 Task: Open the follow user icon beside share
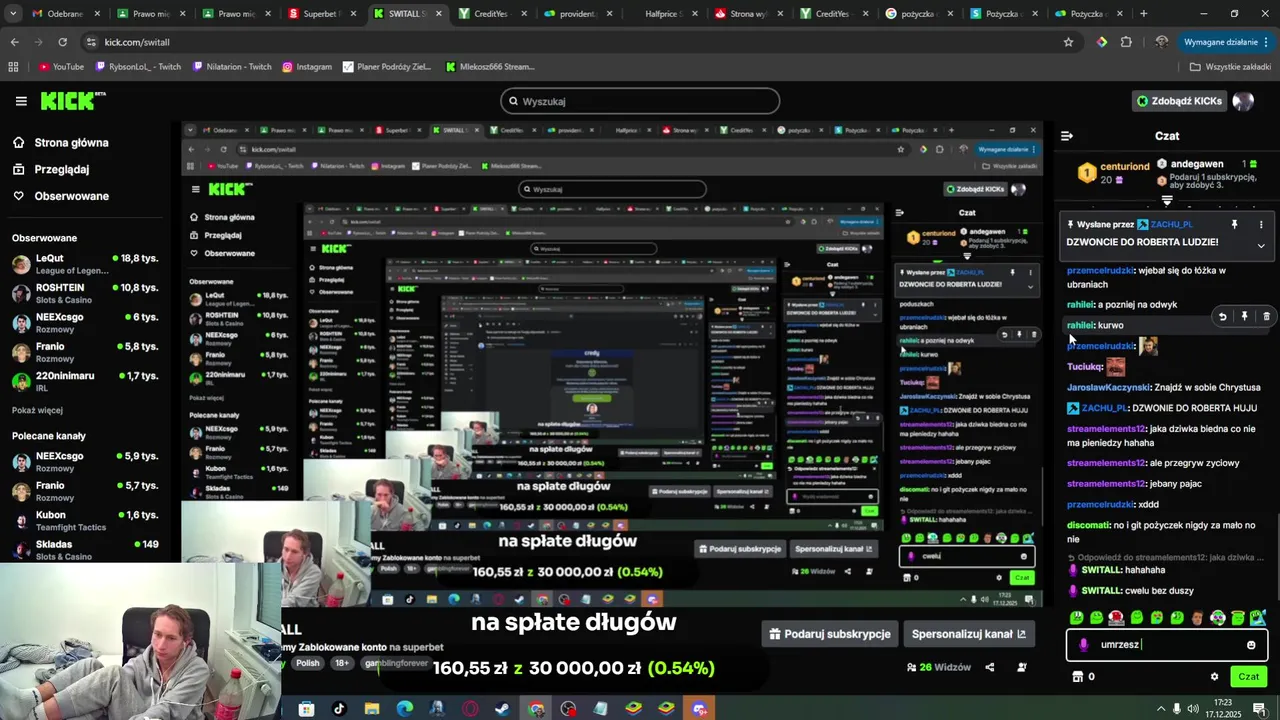(x=1022, y=668)
